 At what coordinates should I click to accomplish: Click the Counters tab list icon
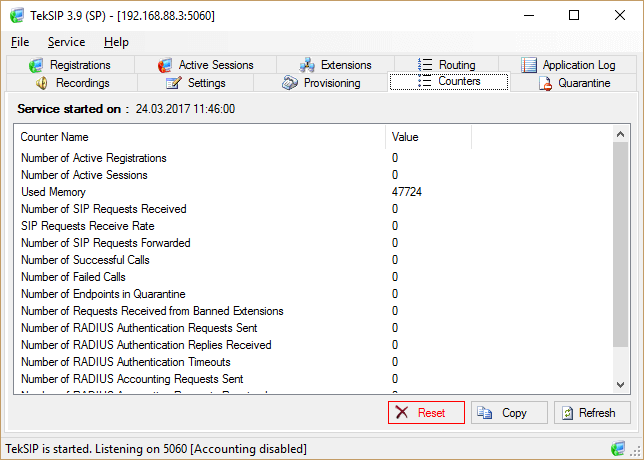click(x=424, y=81)
